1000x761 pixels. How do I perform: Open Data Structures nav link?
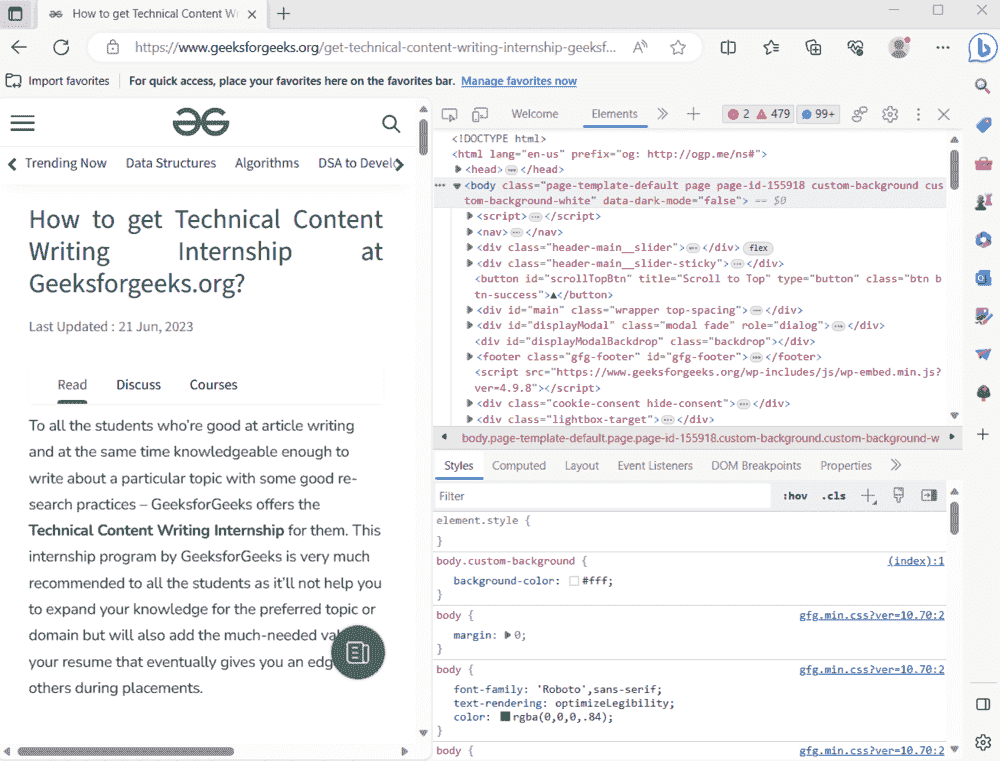(x=171, y=163)
